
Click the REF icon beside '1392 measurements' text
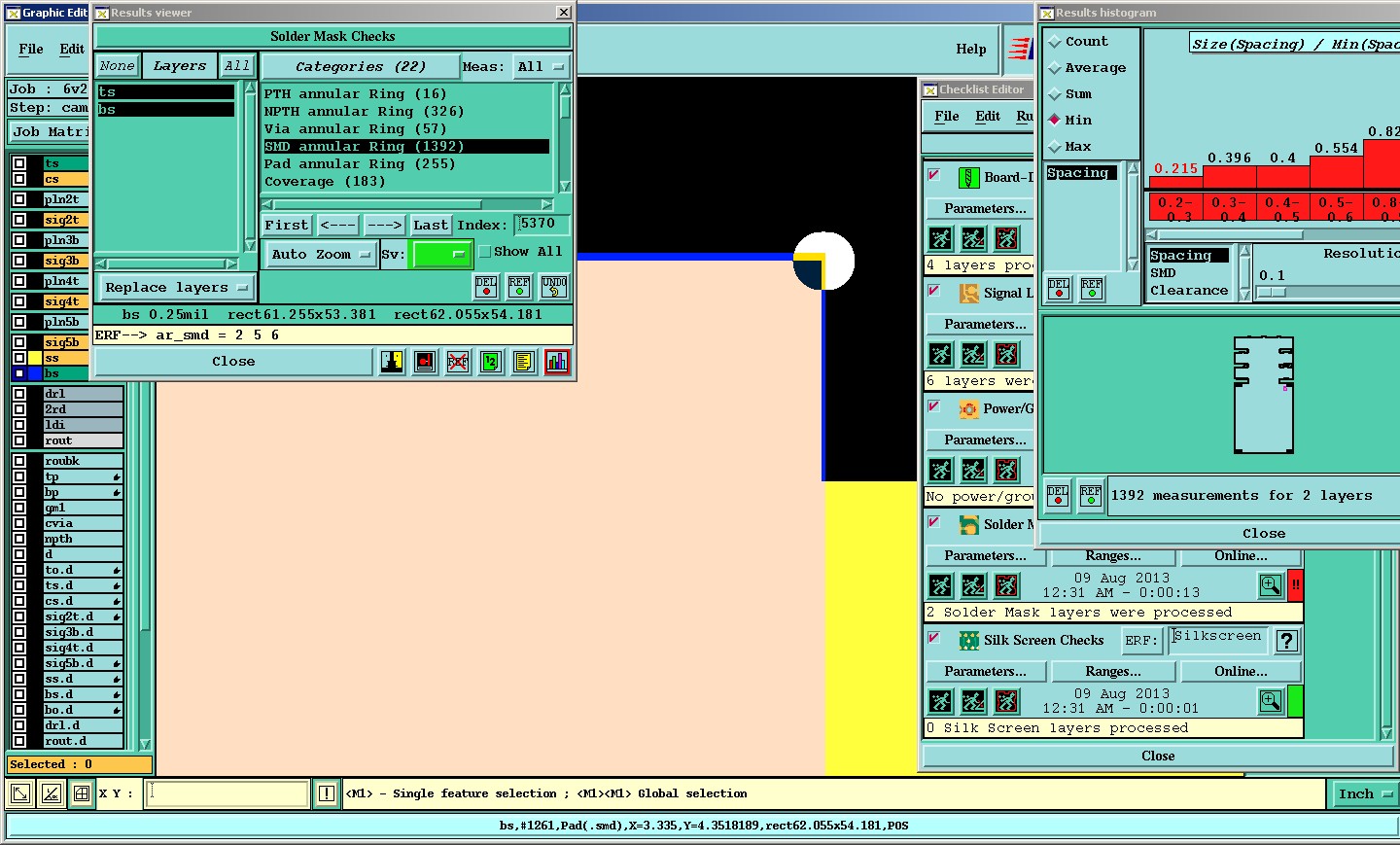click(x=1091, y=495)
